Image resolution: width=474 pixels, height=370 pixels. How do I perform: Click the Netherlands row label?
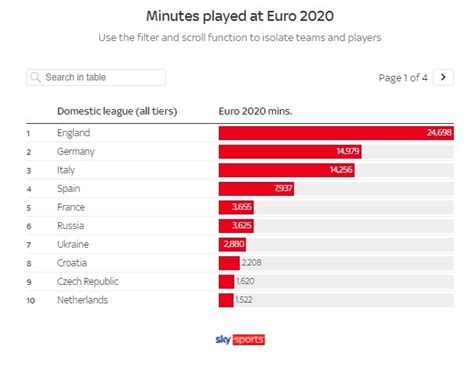click(82, 300)
